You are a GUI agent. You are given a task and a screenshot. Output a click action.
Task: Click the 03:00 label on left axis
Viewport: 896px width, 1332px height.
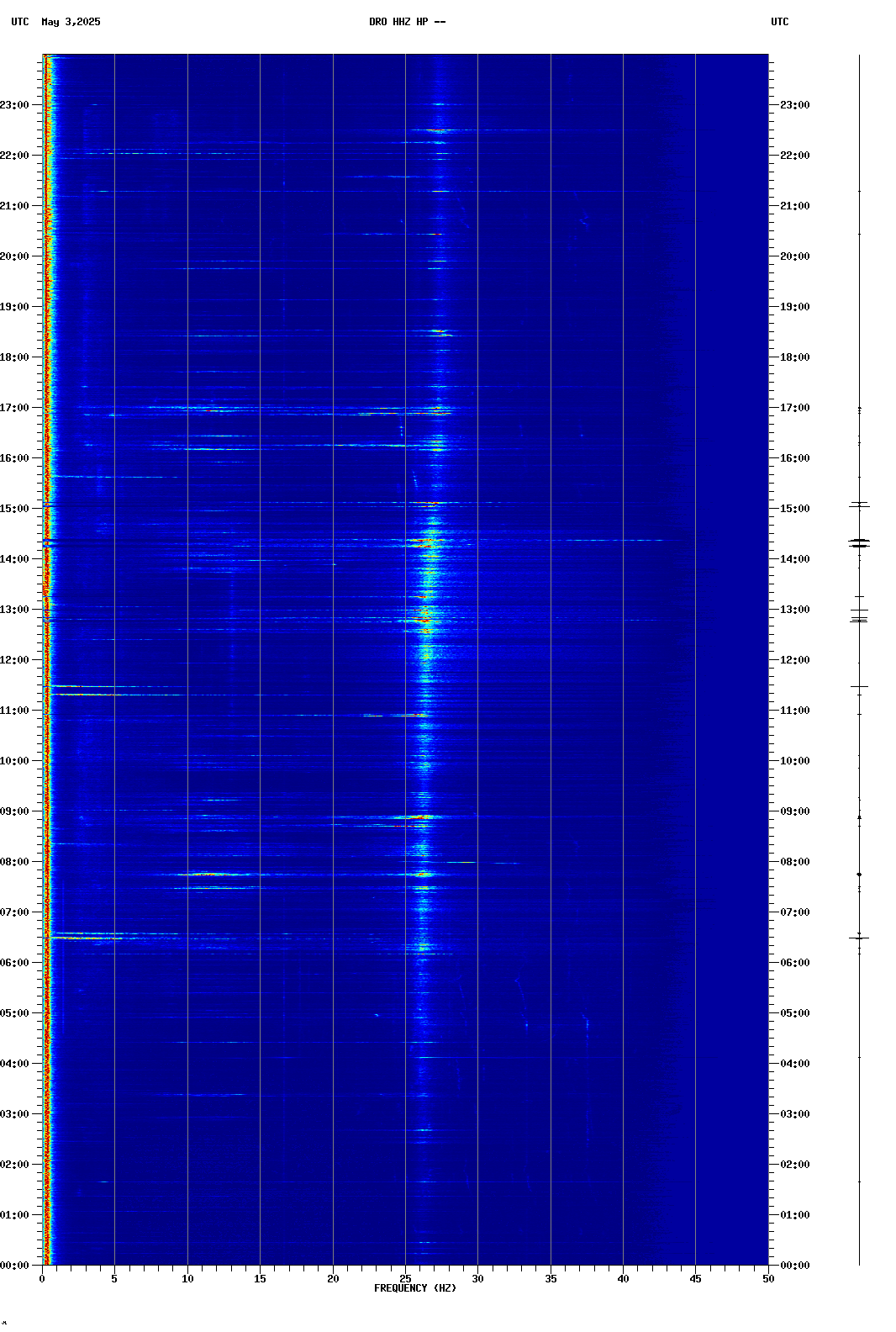pyautogui.click(x=14, y=1114)
